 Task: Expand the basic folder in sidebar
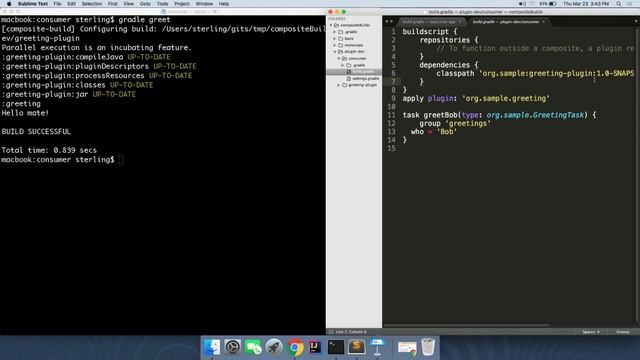pos(335,38)
